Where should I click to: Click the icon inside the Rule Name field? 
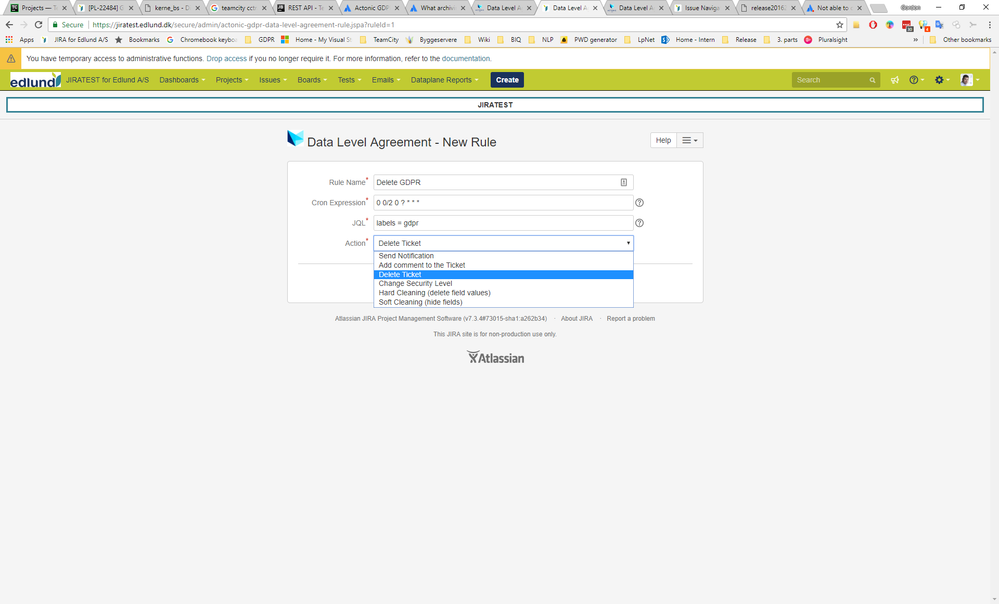(624, 182)
